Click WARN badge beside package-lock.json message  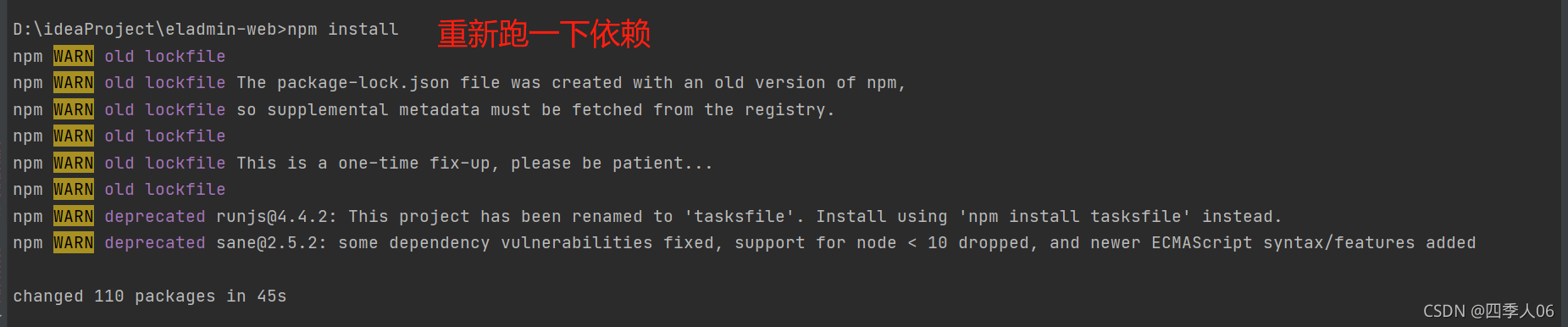(74, 83)
